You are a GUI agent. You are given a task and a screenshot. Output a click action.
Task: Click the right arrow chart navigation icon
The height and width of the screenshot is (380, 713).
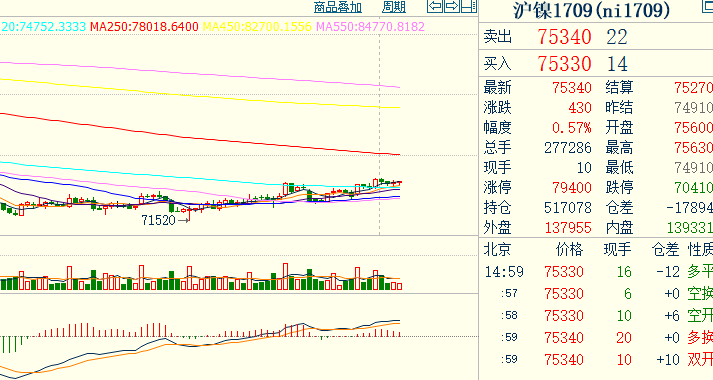pyautogui.click(x=452, y=6)
